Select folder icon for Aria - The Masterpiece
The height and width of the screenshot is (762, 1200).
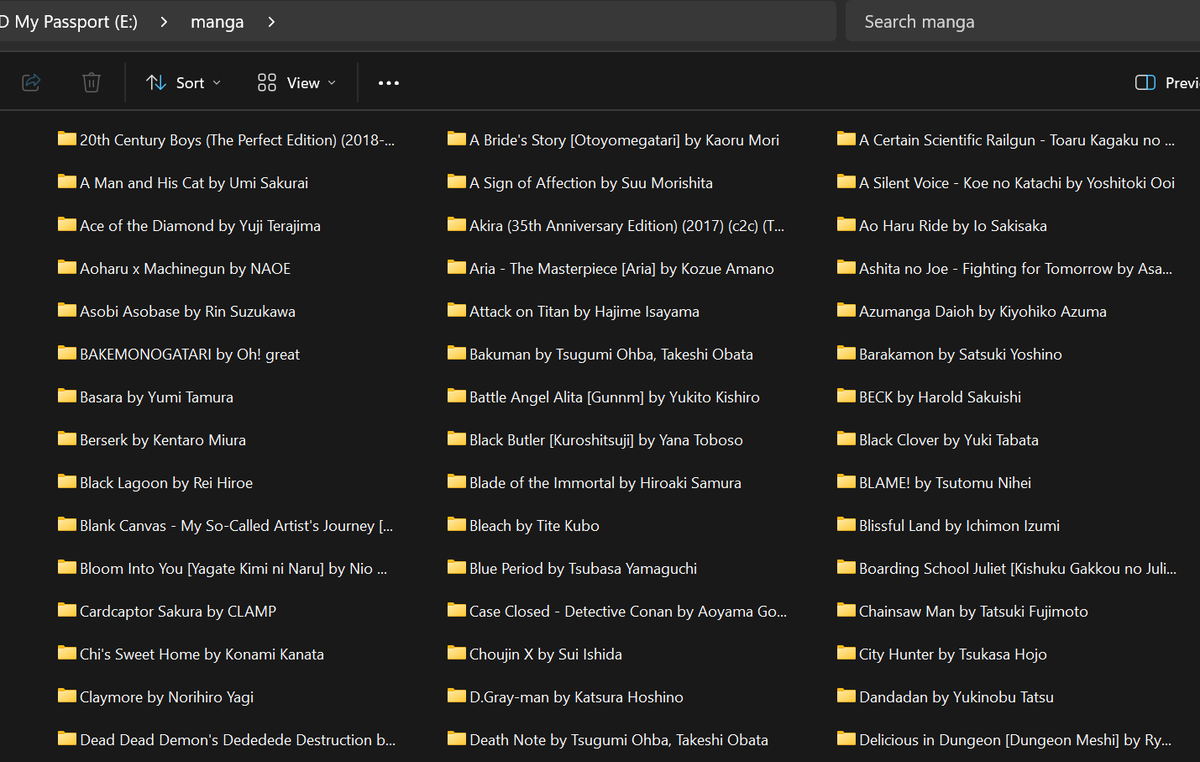pos(457,268)
